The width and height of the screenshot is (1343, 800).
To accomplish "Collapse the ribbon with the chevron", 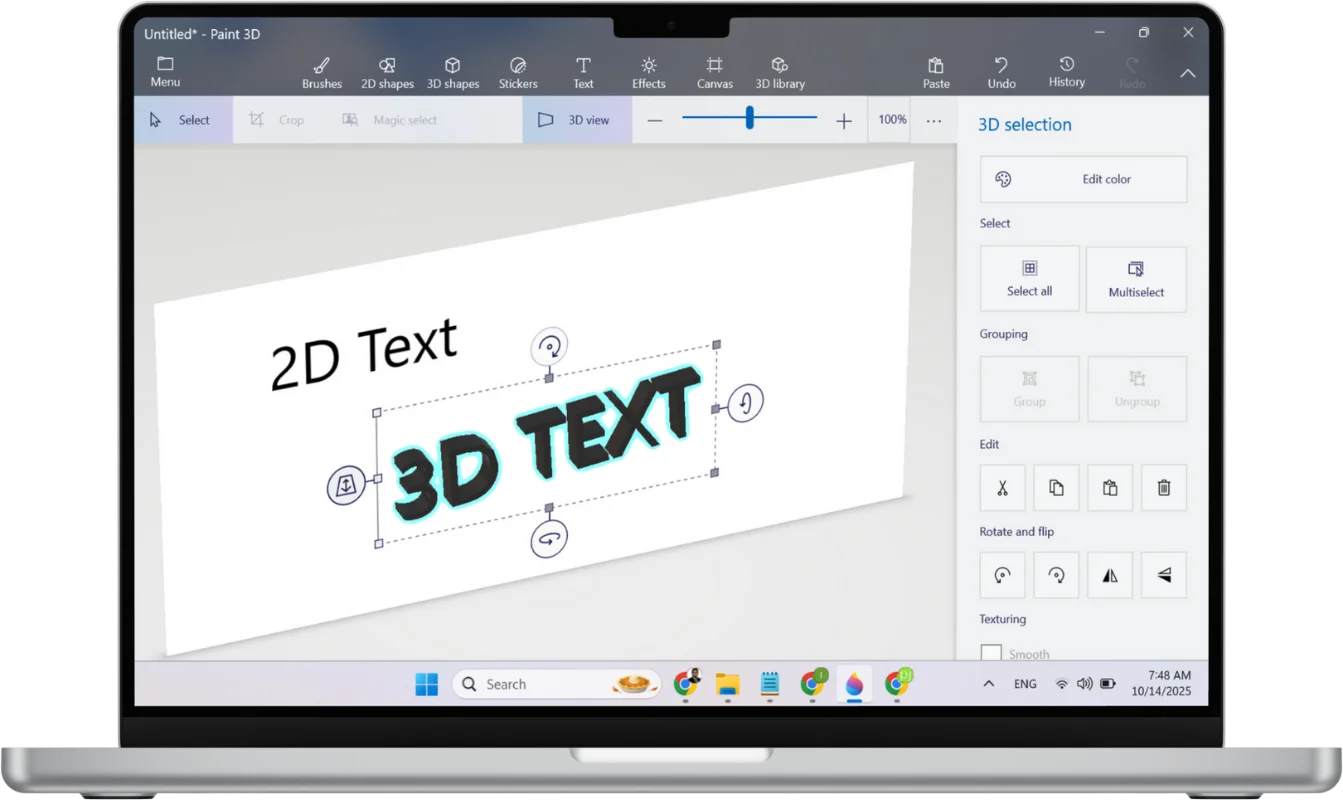I will point(1188,72).
